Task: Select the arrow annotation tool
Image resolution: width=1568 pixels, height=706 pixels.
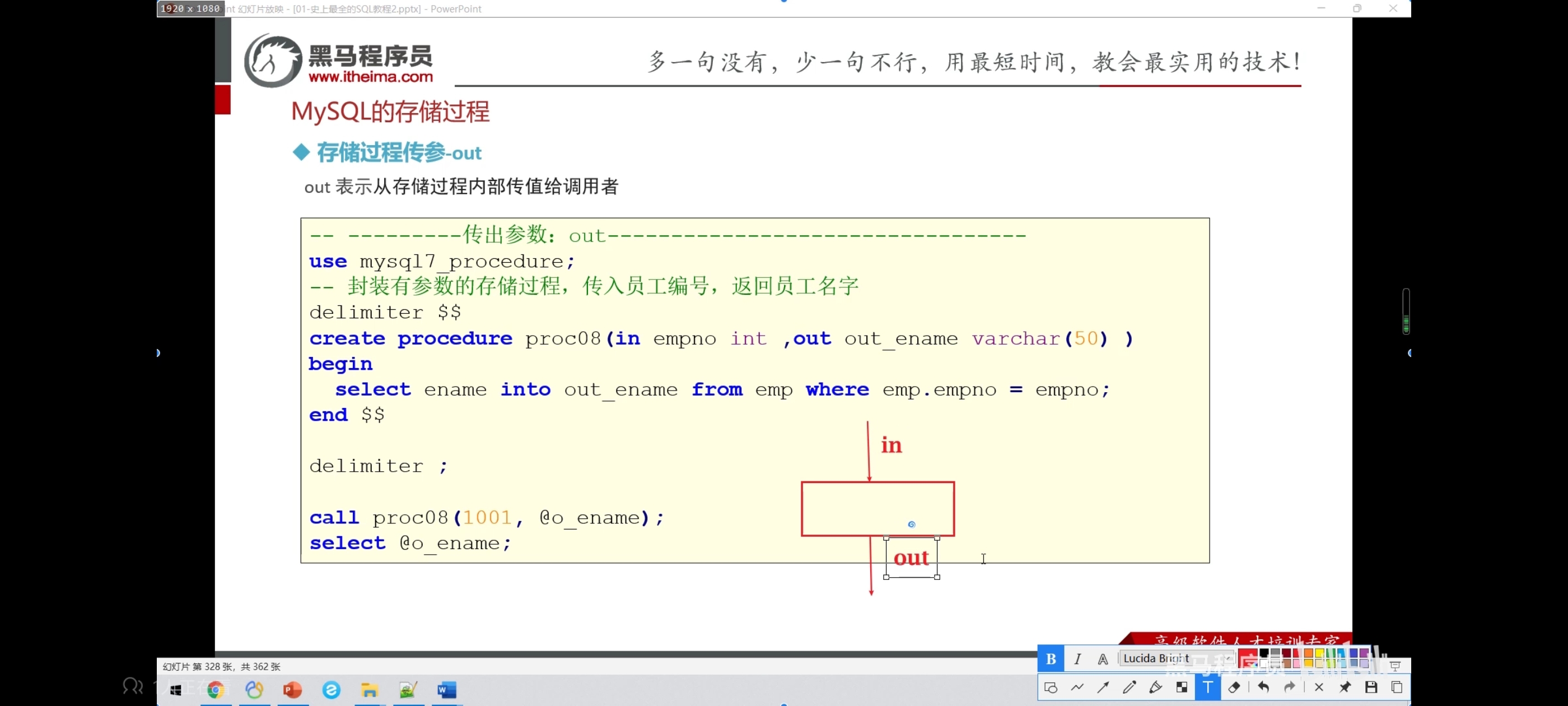Action: pyautogui.click(x=1103, y=687)
